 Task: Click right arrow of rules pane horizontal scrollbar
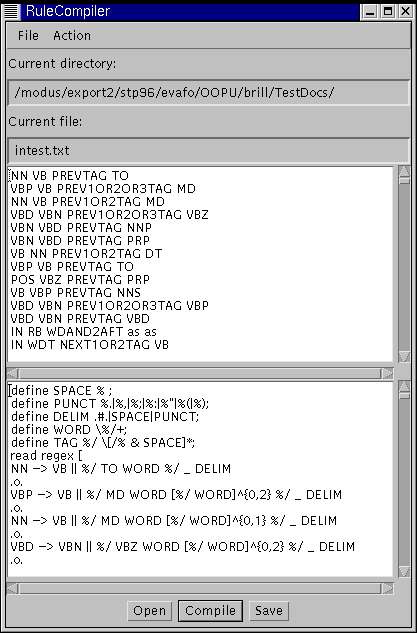coord(388,373)
